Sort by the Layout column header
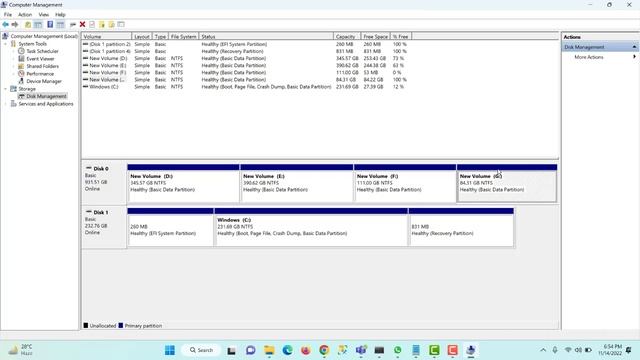The height and width of the screenshot is (360, 640). pos(142,36)
